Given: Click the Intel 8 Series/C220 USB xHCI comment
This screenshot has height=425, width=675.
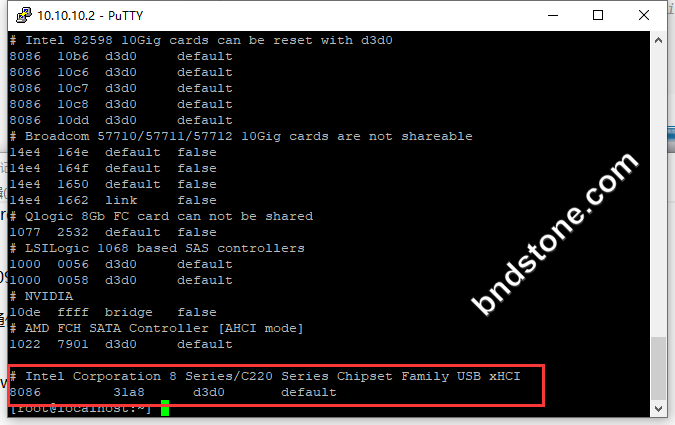Looking at the screenshot, I should [x=265, y=376].
